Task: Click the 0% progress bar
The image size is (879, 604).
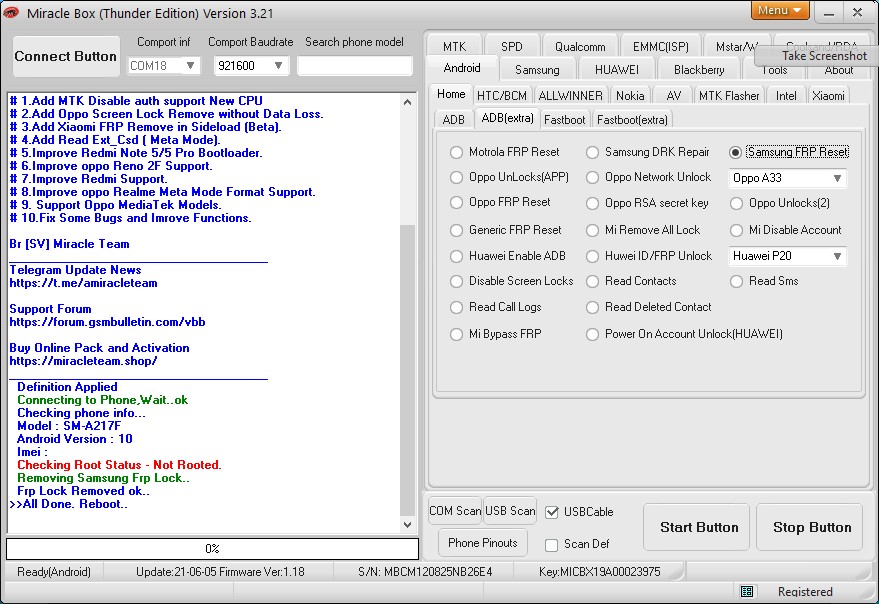Action: point(212,548)
